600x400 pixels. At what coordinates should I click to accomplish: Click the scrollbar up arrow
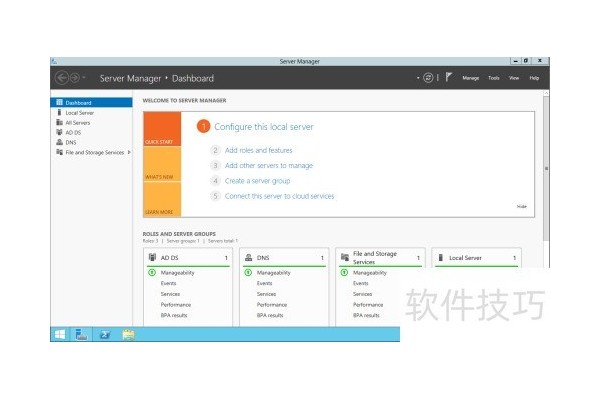546,93
